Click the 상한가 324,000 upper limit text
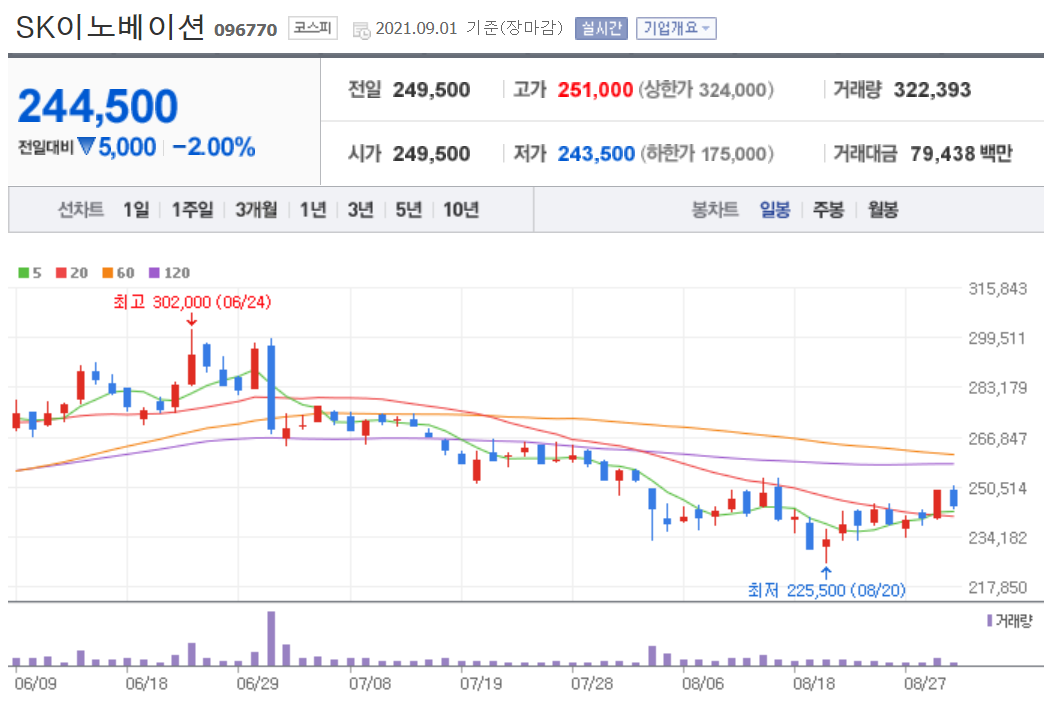 tap(706, 89)
